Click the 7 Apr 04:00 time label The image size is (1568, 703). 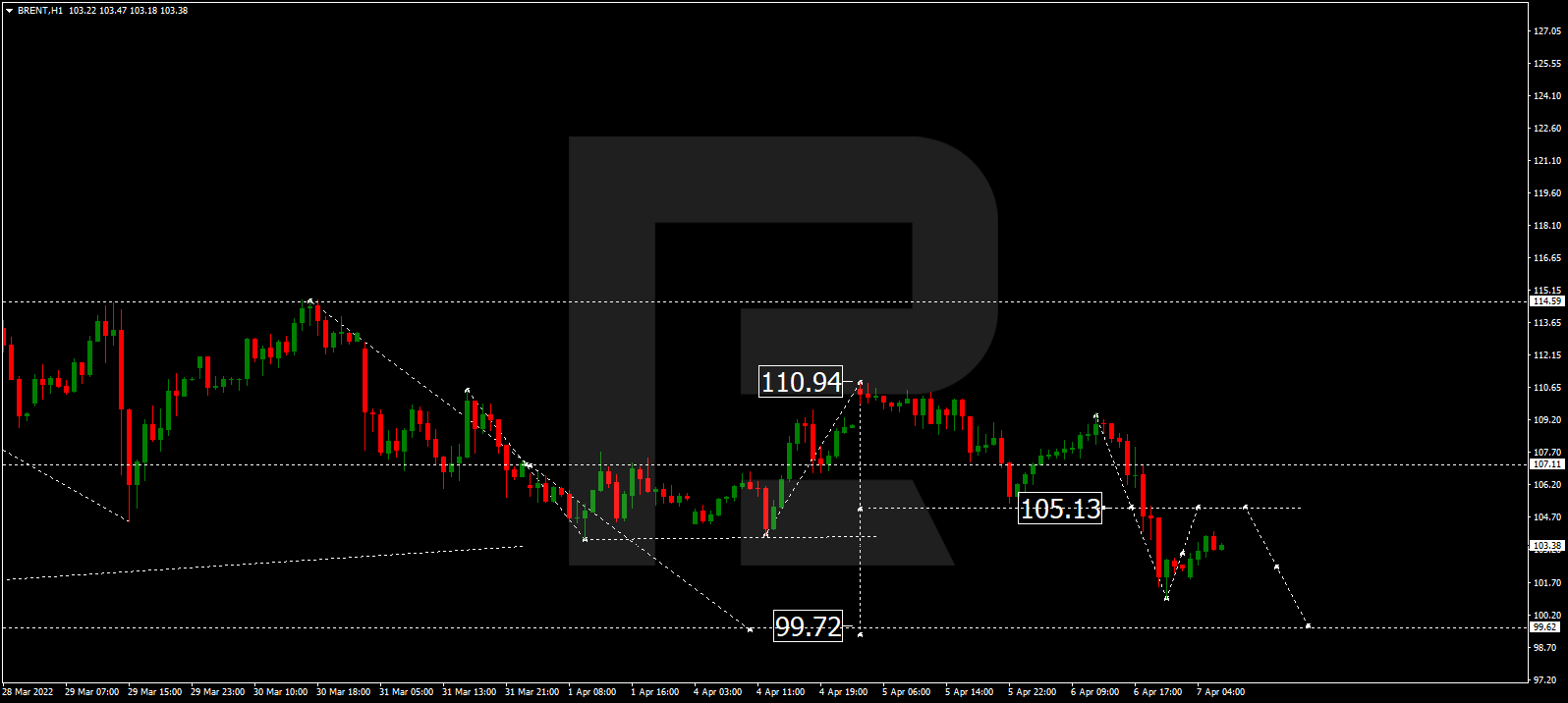tap(1220, 692)
